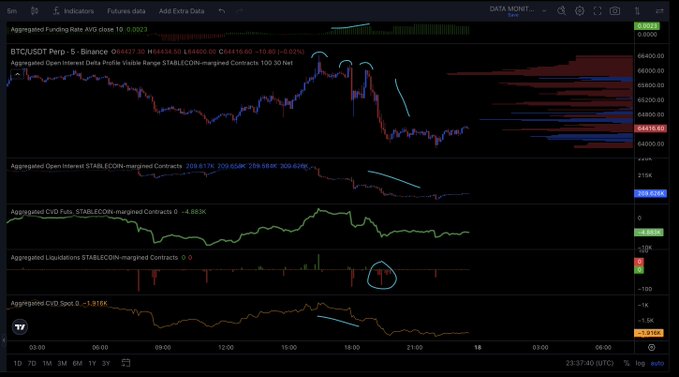Select Aggregated Open Interest STABLECOIN-margined label
This screenshot has width=679, height=377.
[x=96, y=166]
